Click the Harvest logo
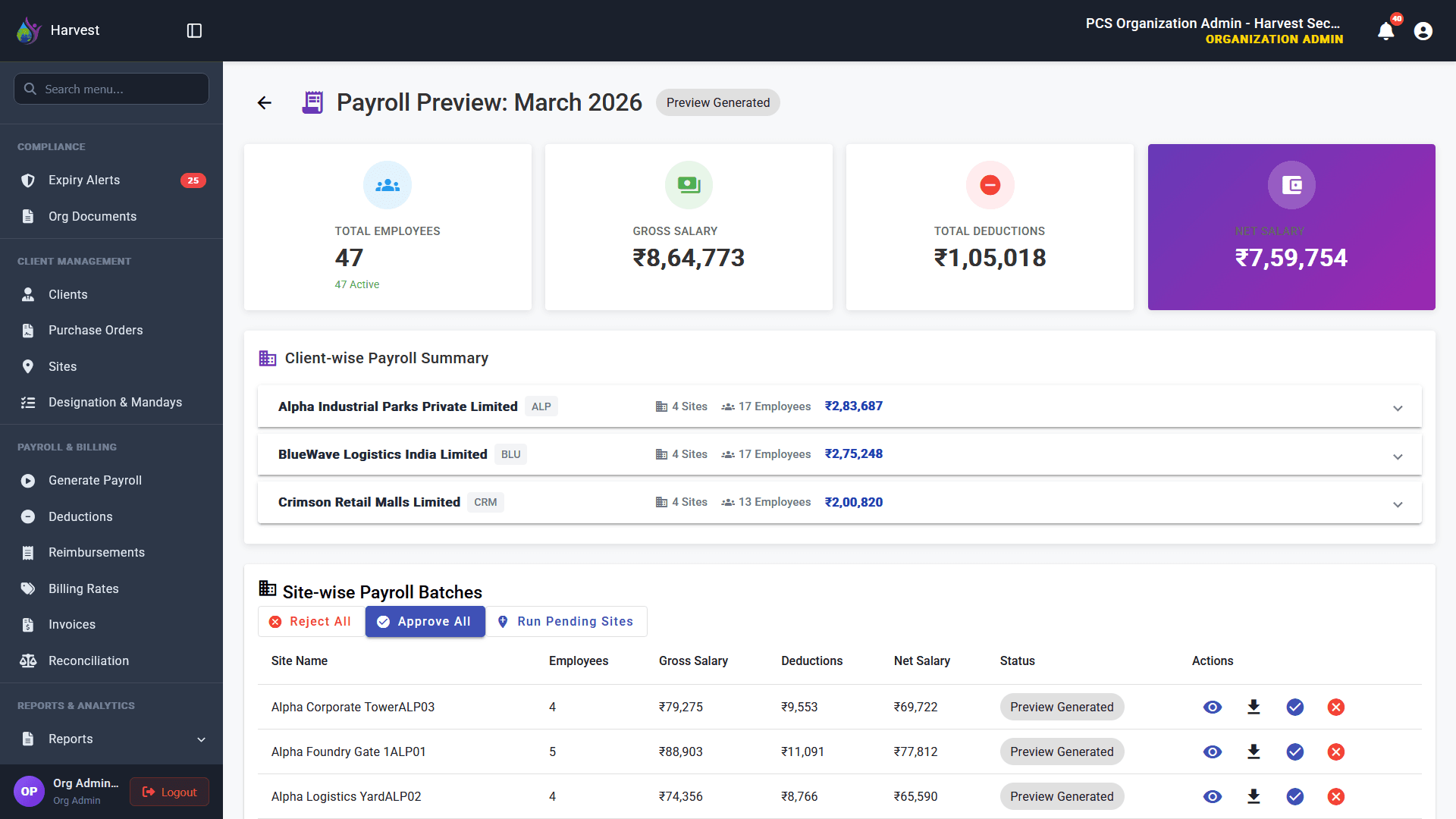 tap(29, 30)
